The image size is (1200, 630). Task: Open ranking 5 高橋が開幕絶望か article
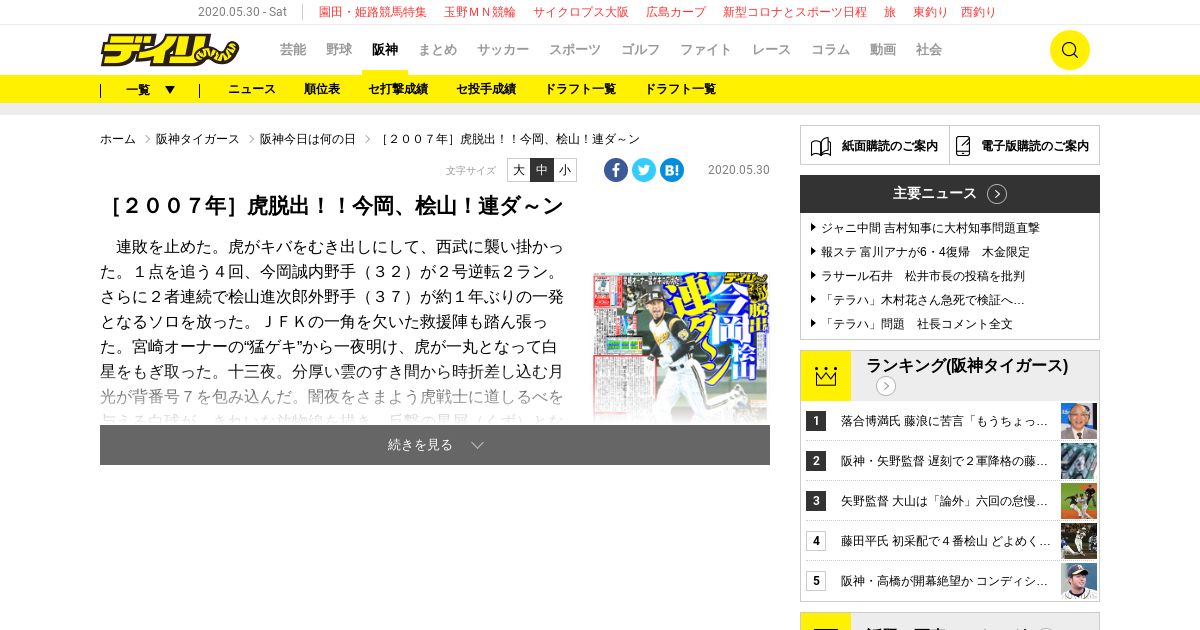pyautogui.click(x=944, y=581)
